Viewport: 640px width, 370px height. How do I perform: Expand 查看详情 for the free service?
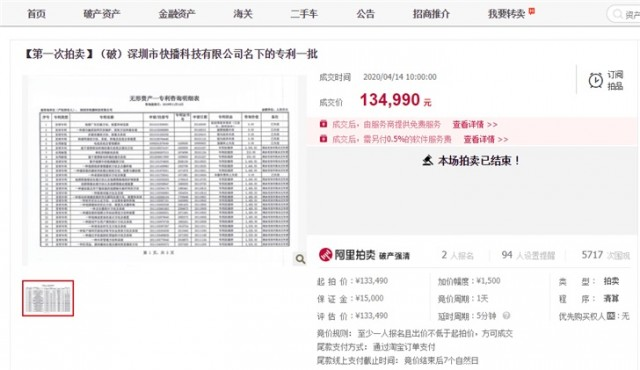(x=475, y=124)
